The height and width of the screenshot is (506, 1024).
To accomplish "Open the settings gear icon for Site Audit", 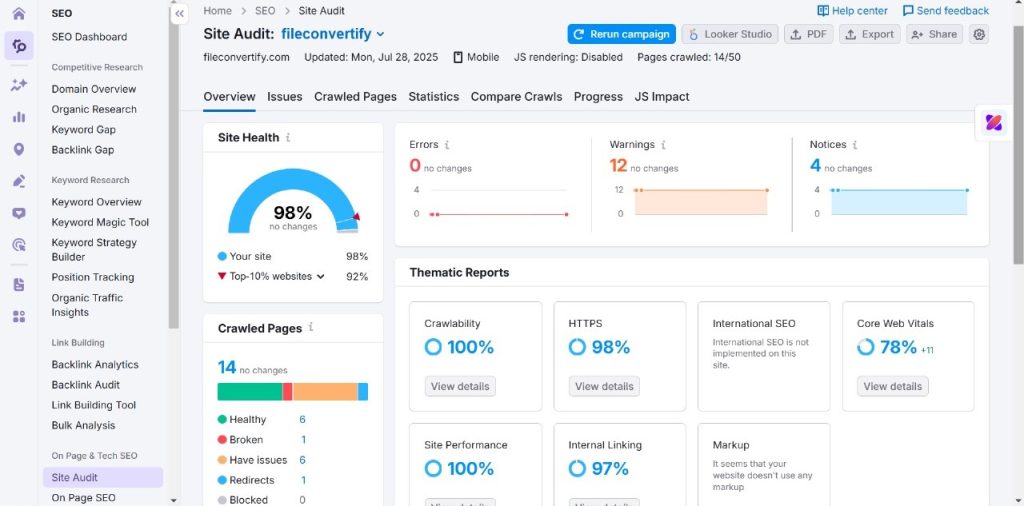I will point(979,34).
